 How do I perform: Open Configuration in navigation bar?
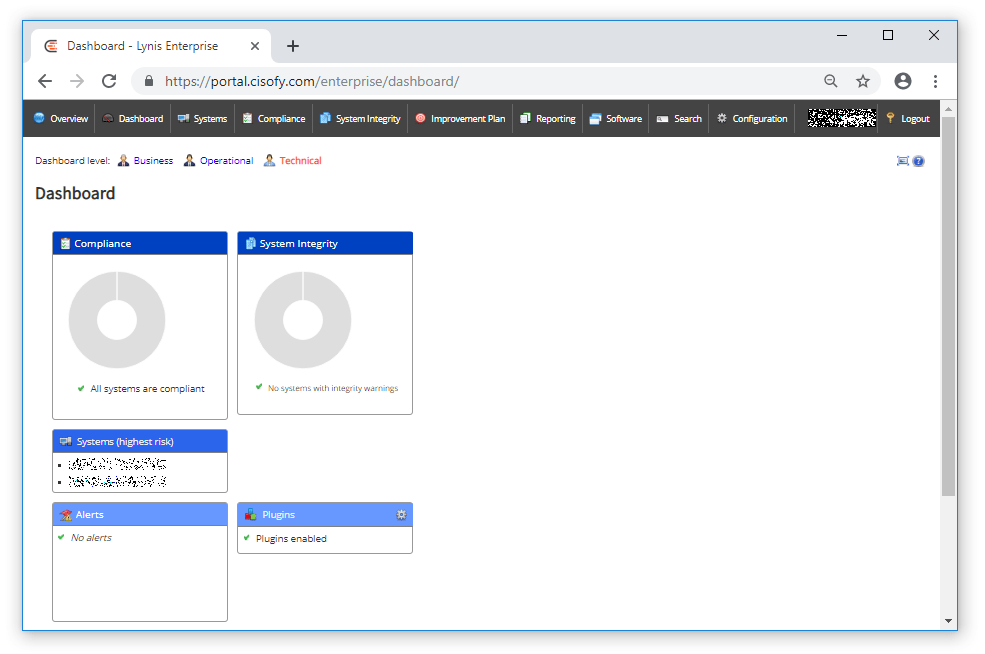pyautogui.click(x=752, y=118)
